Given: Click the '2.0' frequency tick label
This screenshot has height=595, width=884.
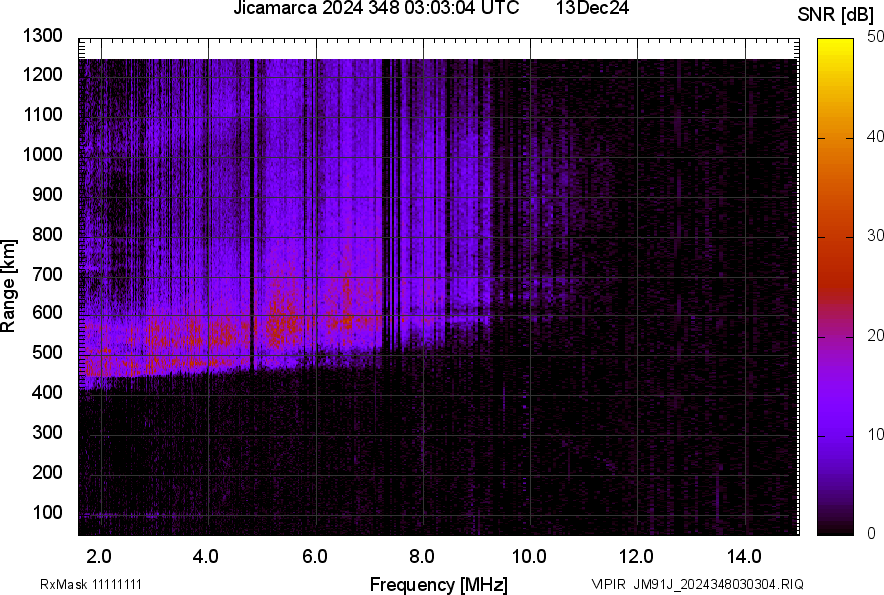Looking at the screenshot, I should point(100,556).
